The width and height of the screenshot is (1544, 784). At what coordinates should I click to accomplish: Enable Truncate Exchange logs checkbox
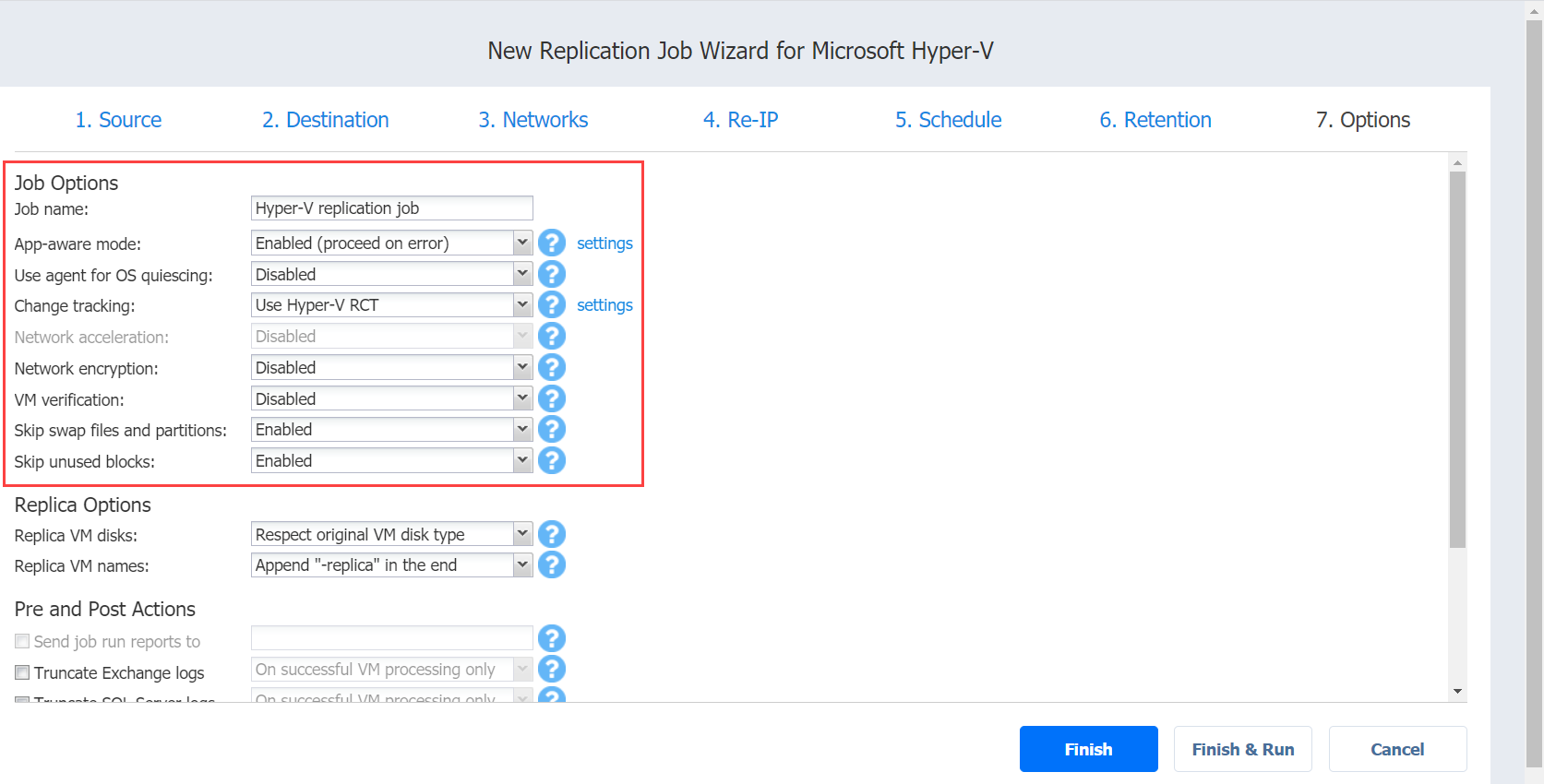click(22, 672)
